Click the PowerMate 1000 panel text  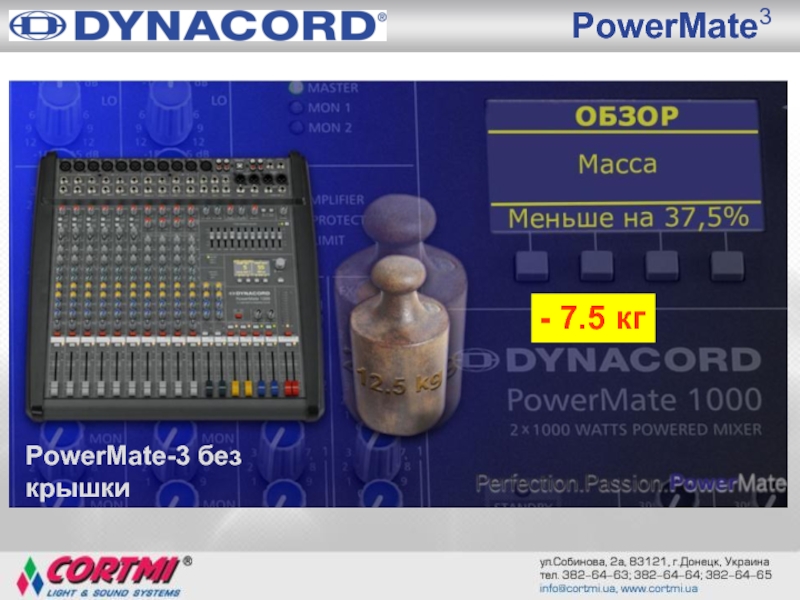click(x=635, y=399)
